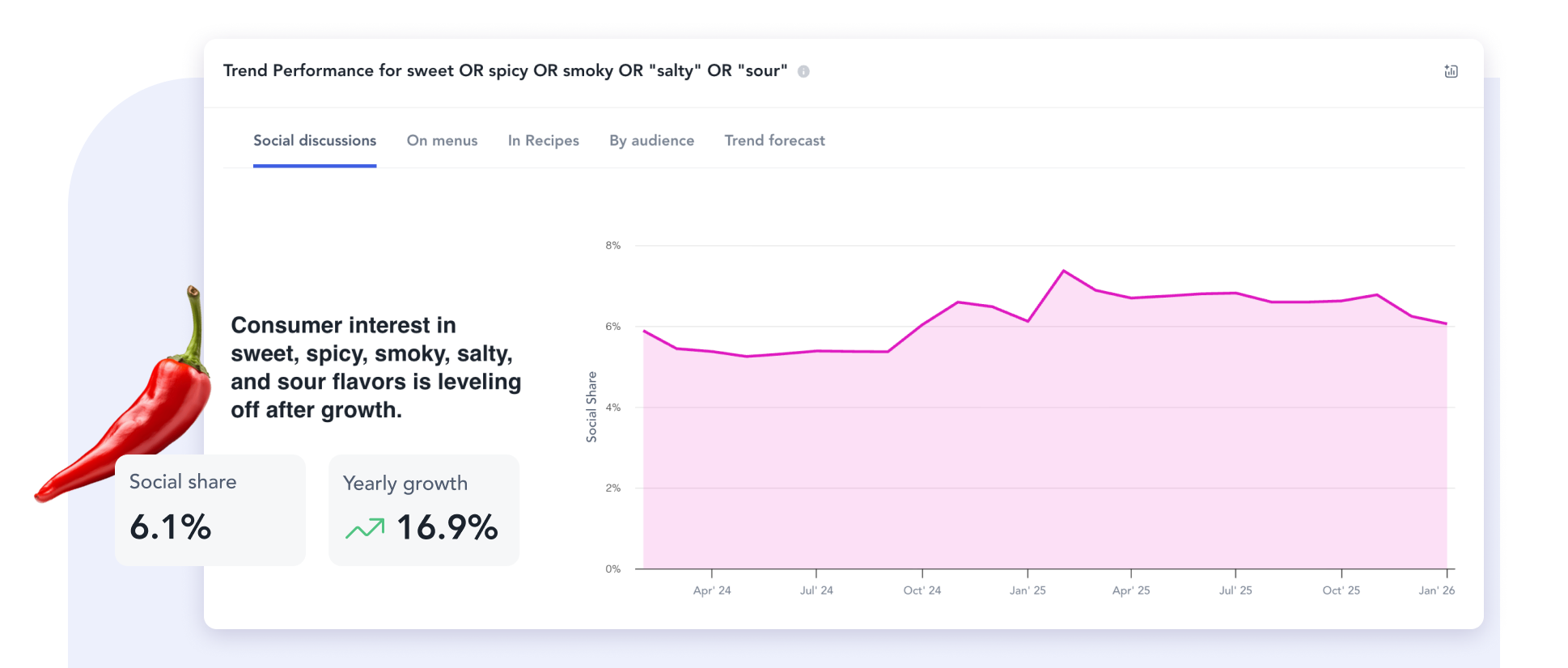Viewport: 1568px width, 668px height.
Task: Click the consumer interest summary headline
Action: click(x=376, y=367)
